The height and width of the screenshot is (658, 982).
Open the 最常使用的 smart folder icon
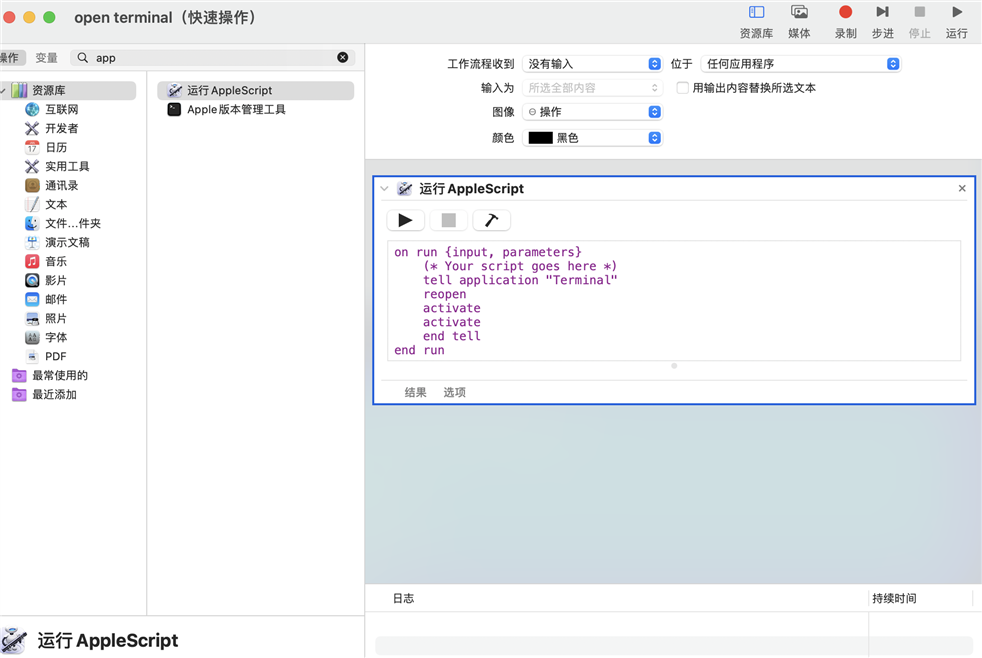(19, 376)
